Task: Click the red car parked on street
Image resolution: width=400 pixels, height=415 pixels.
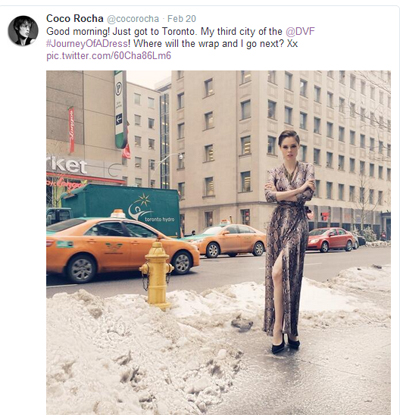Action: click(x=331, y=239)
